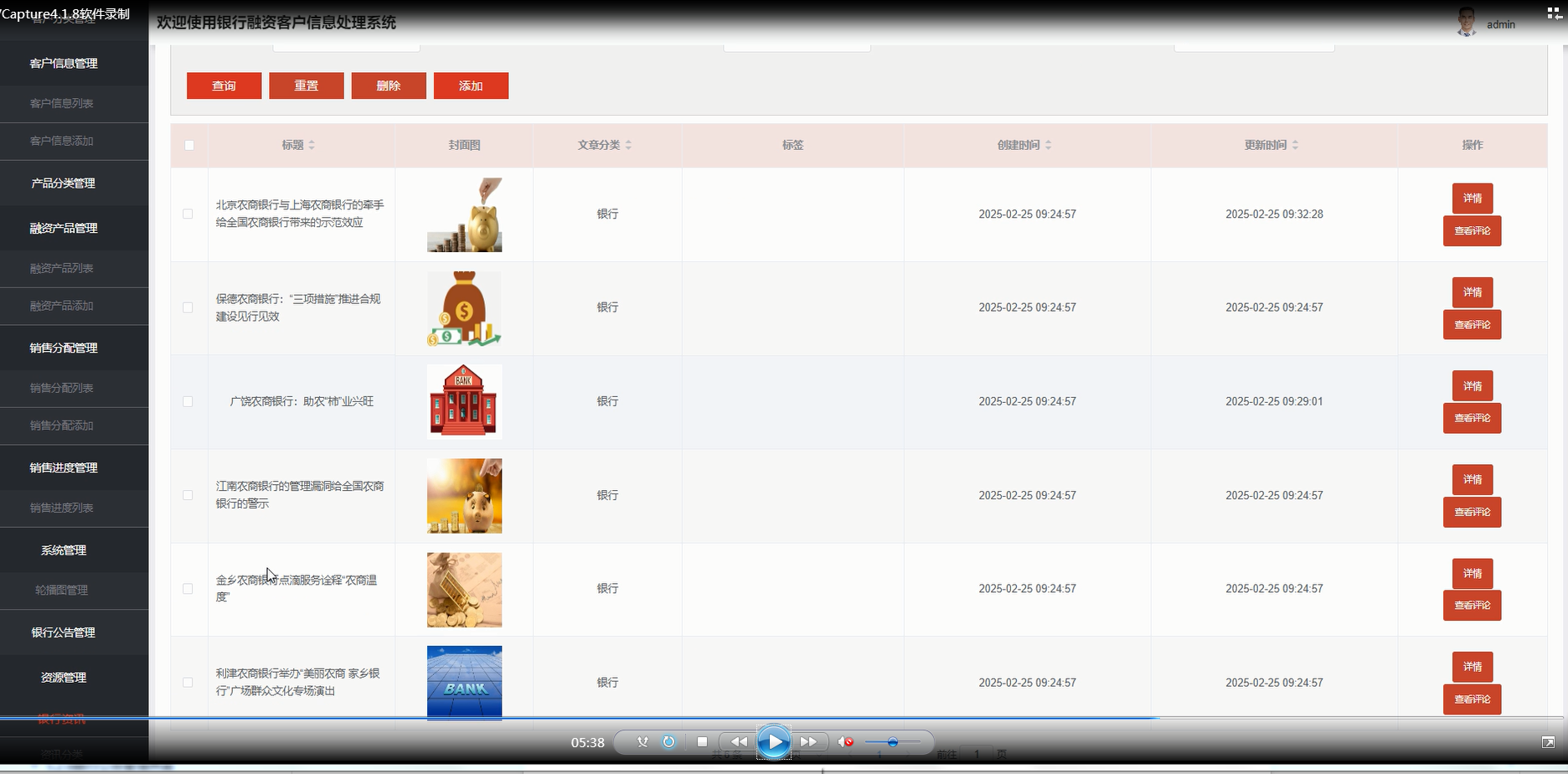1568x774 pixels.
Task: Click the 重置 reset button
Action: pos(307,85)
